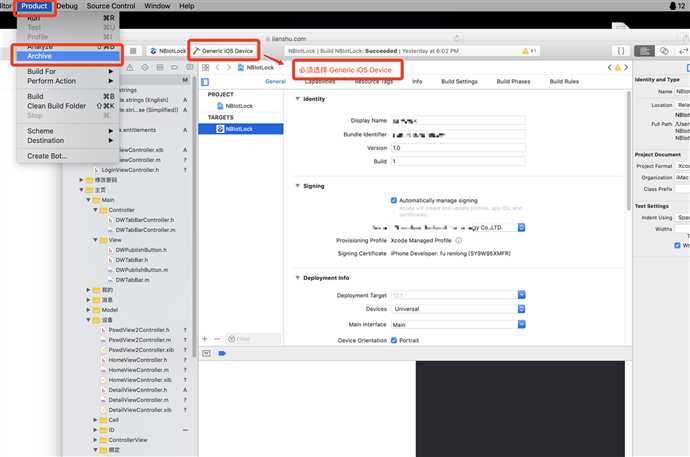Viewport: 690px width, 457px height.
Task: Click the stop square button in toolbar
Action: coord(133,51)
